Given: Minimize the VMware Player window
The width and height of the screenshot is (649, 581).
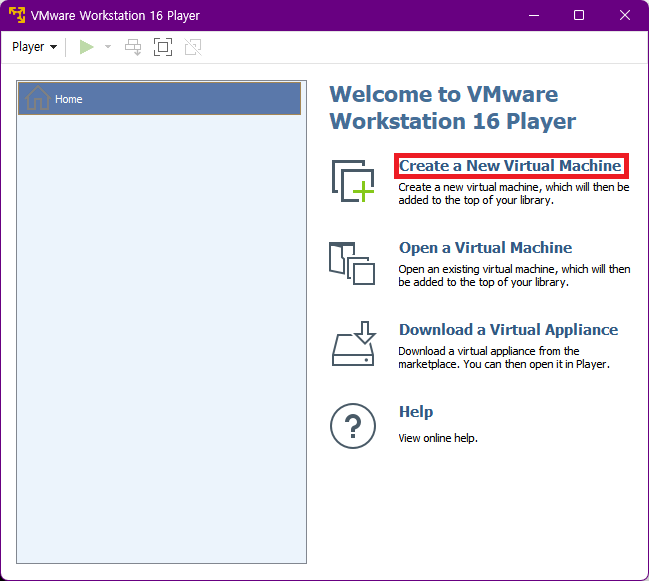Looking at the screenshot, I should tap(534, 15).
